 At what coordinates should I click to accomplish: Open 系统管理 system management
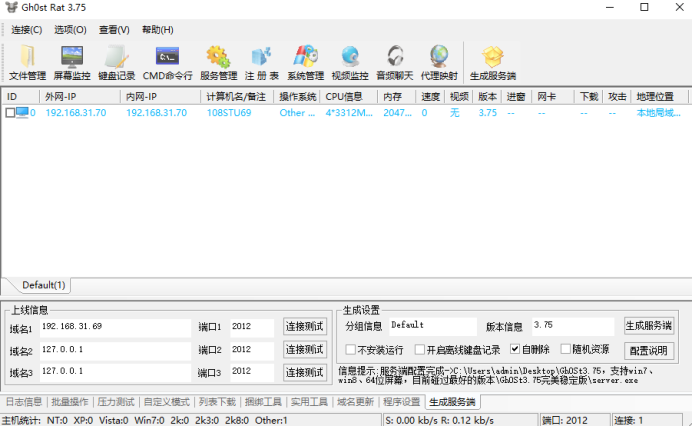pos(305,63)
